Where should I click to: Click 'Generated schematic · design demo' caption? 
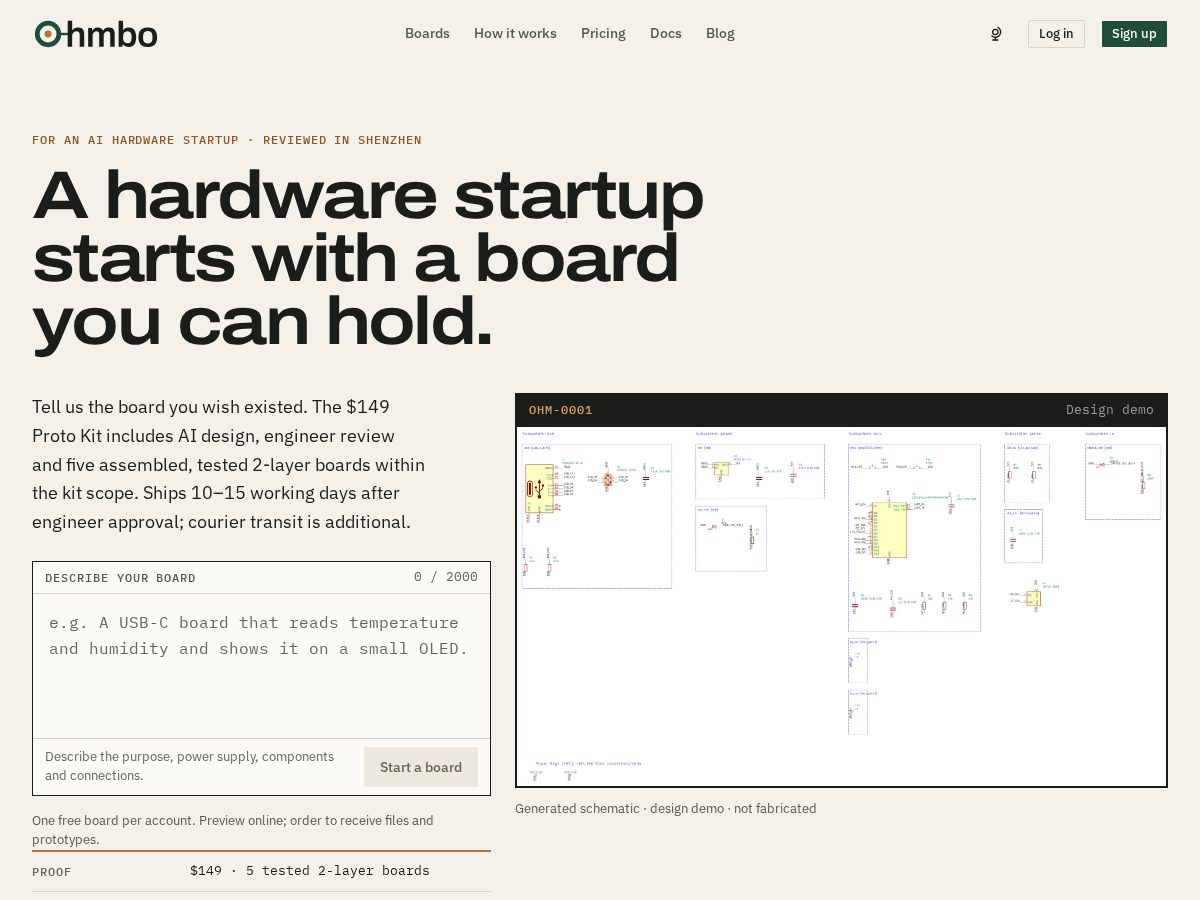[x=666, y=808]
